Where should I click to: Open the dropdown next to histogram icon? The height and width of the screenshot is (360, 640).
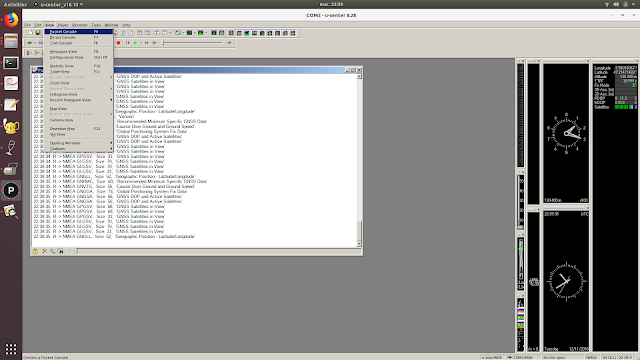[x=206, y=33]
